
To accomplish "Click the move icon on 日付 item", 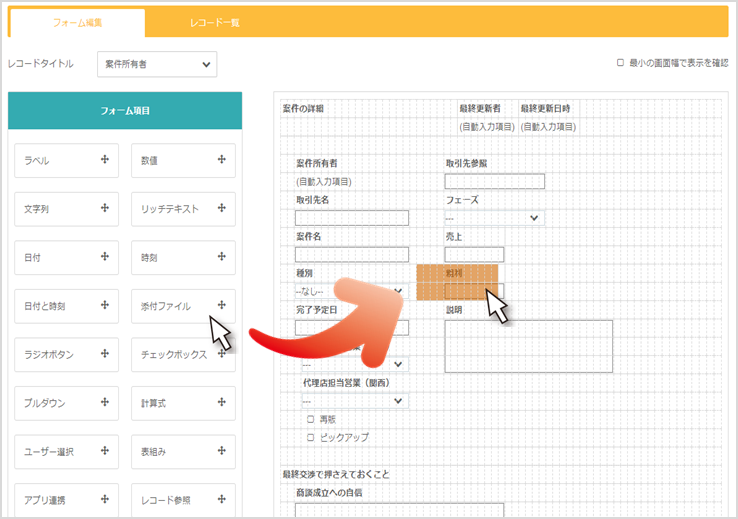I will (x=105, y=257).
